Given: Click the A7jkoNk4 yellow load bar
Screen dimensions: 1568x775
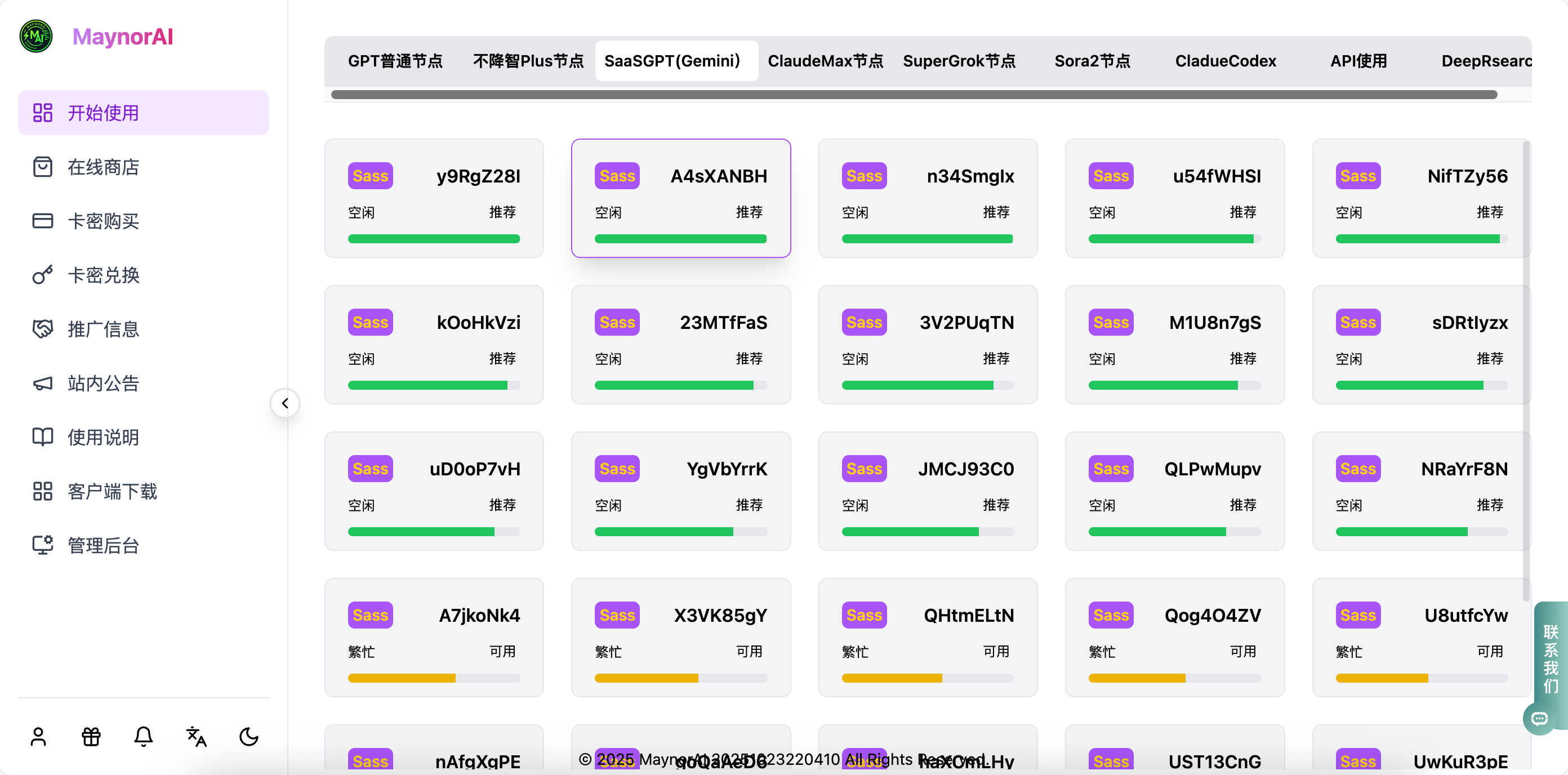Looking at the screenshot, I should [434, 678].
